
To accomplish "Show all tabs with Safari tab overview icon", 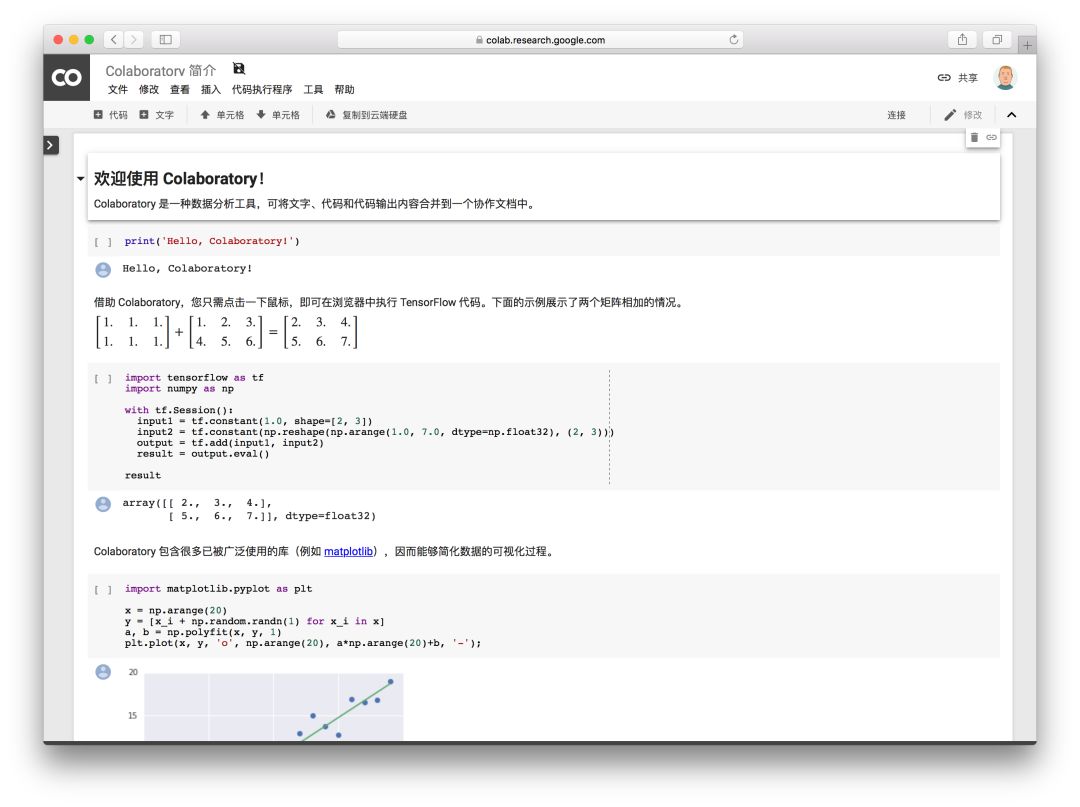I will pyautogui.click(x=997, y=40).
